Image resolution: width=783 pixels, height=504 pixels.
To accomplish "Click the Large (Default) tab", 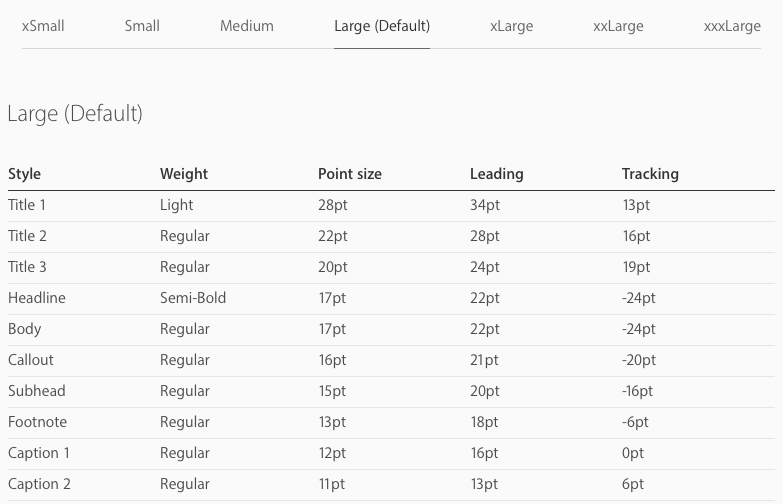I will (382, 26).
